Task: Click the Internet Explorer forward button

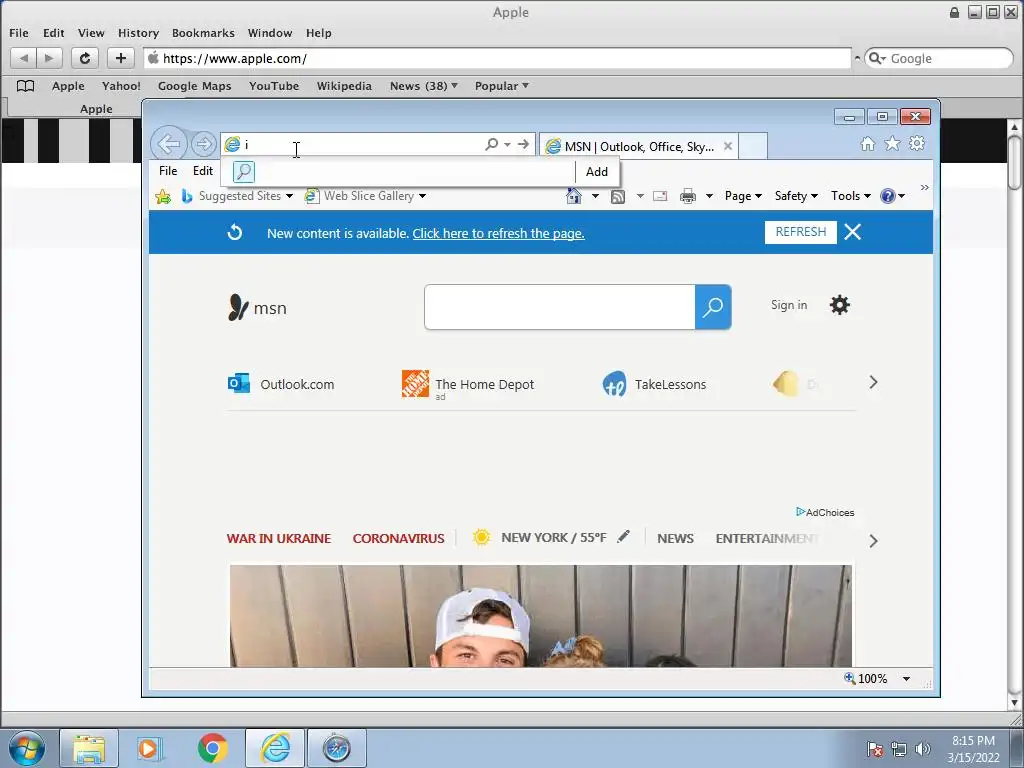Action: coord(204,144)
